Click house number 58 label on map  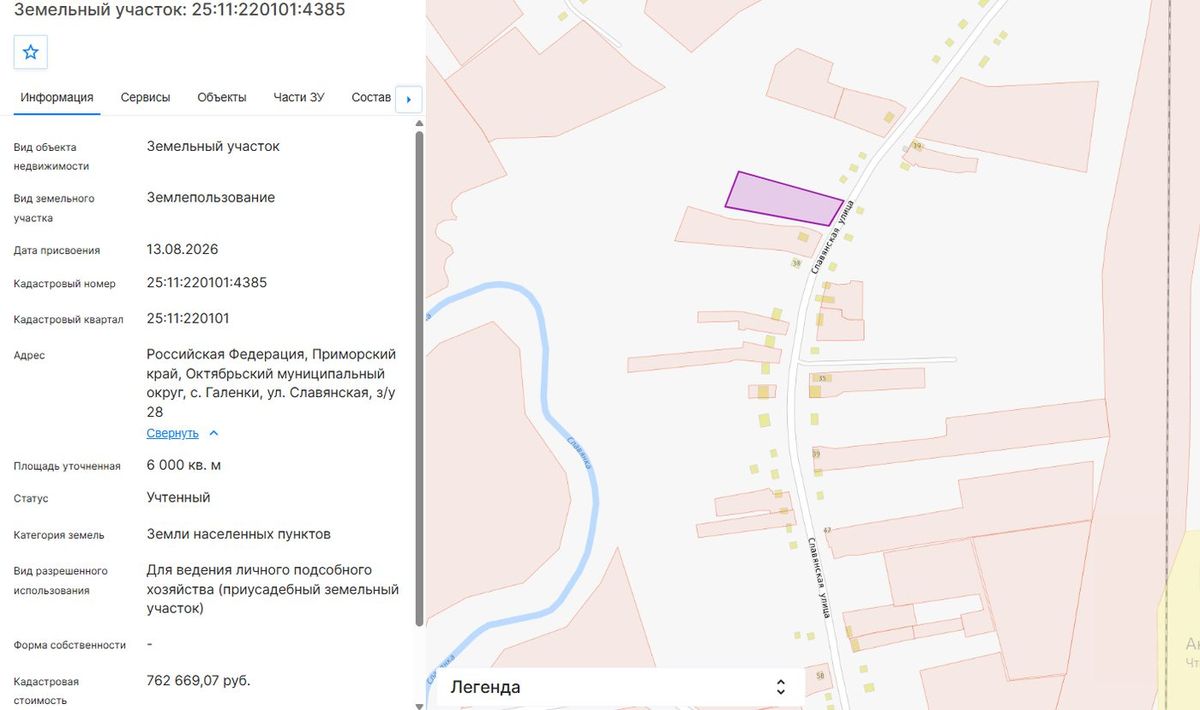point(820,677)
